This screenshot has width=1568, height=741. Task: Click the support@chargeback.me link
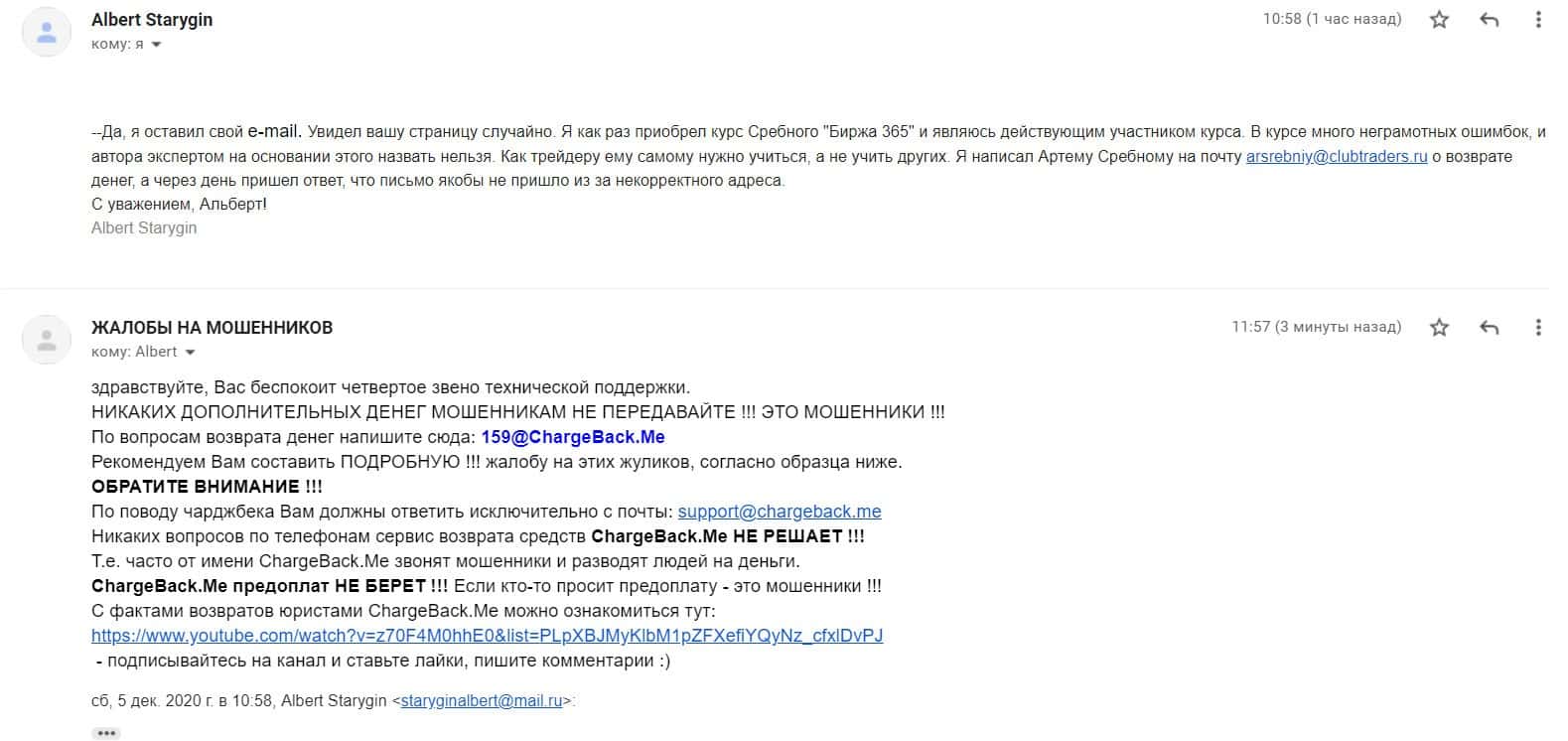(x=779, y=512)
